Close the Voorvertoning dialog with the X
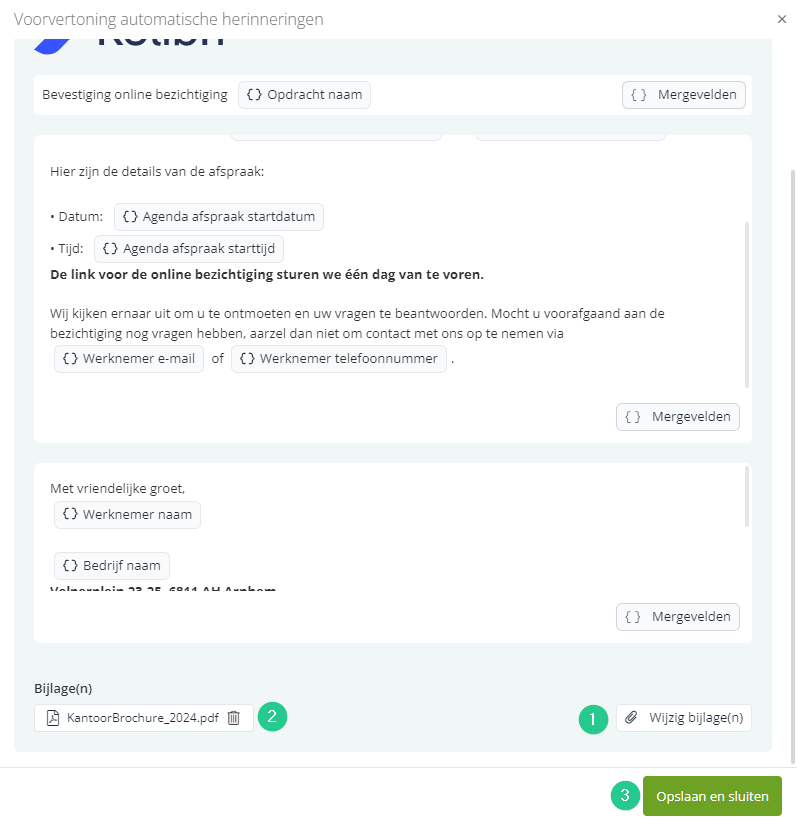The image size is (797, 822). click(x=782, y=19)
